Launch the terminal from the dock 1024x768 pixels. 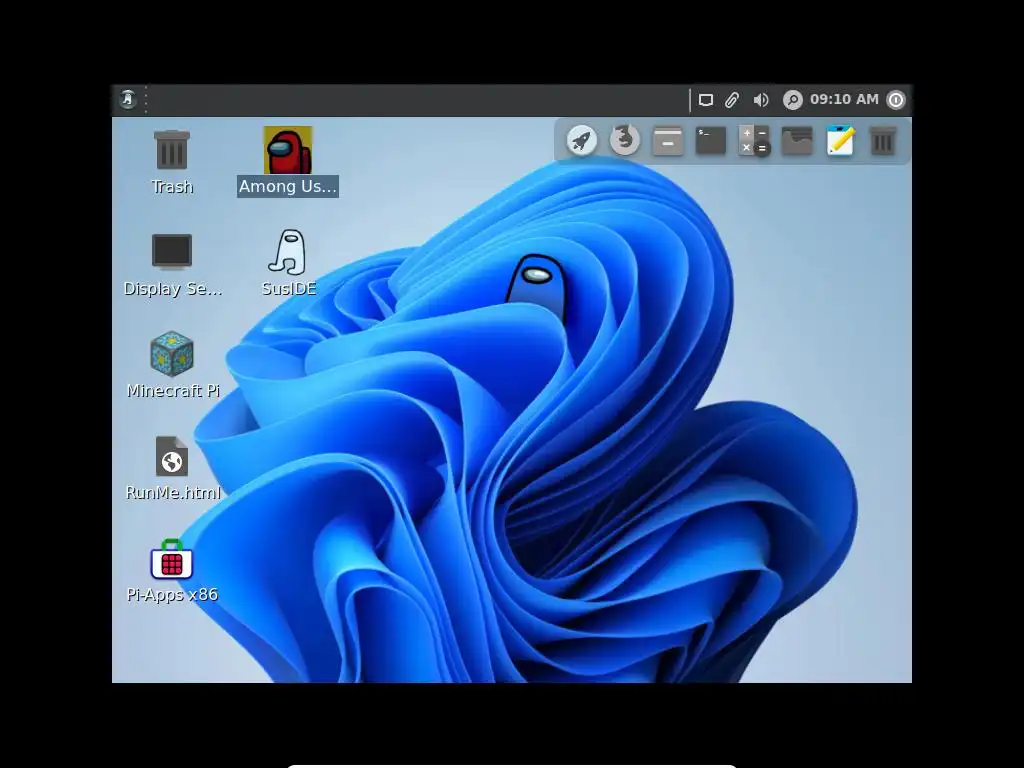pyautogui.click(x=711, y=140)
